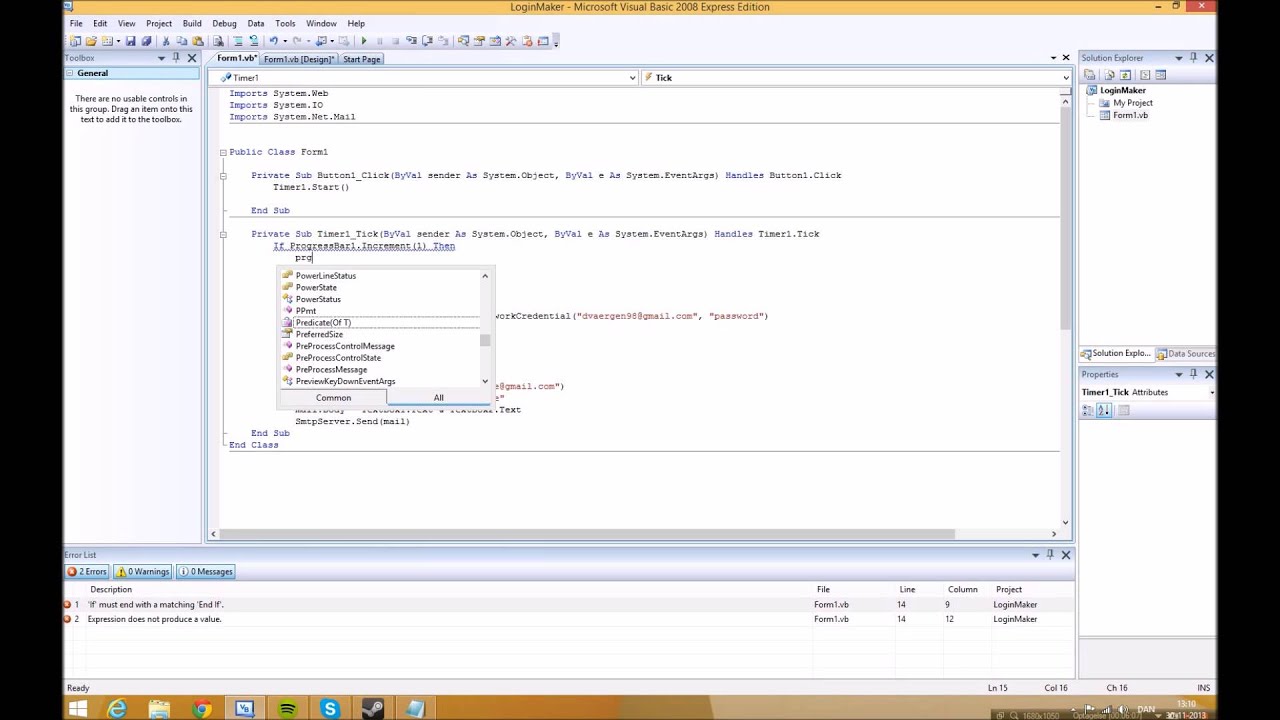Image resolution: width=1280 pixels, height=720 pixels.
Task: Toggle the 0 Messages filter
Action: click(205, 572)
